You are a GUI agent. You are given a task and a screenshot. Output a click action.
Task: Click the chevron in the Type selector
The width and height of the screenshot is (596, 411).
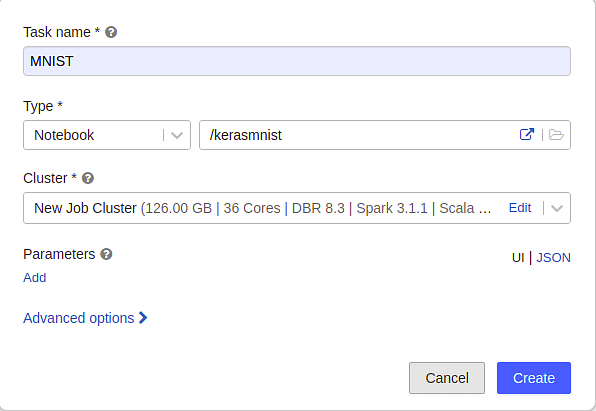point(177,135)
